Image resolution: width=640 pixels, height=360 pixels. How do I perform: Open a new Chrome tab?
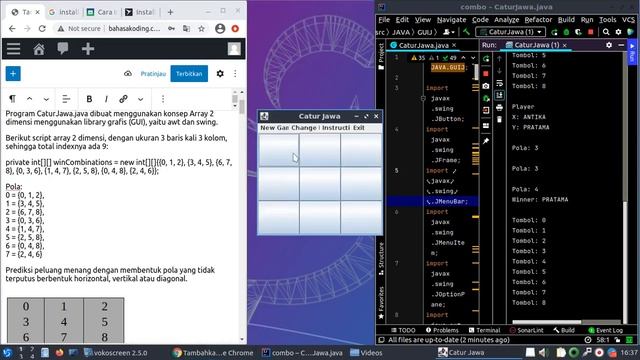(x=170, y=12)
